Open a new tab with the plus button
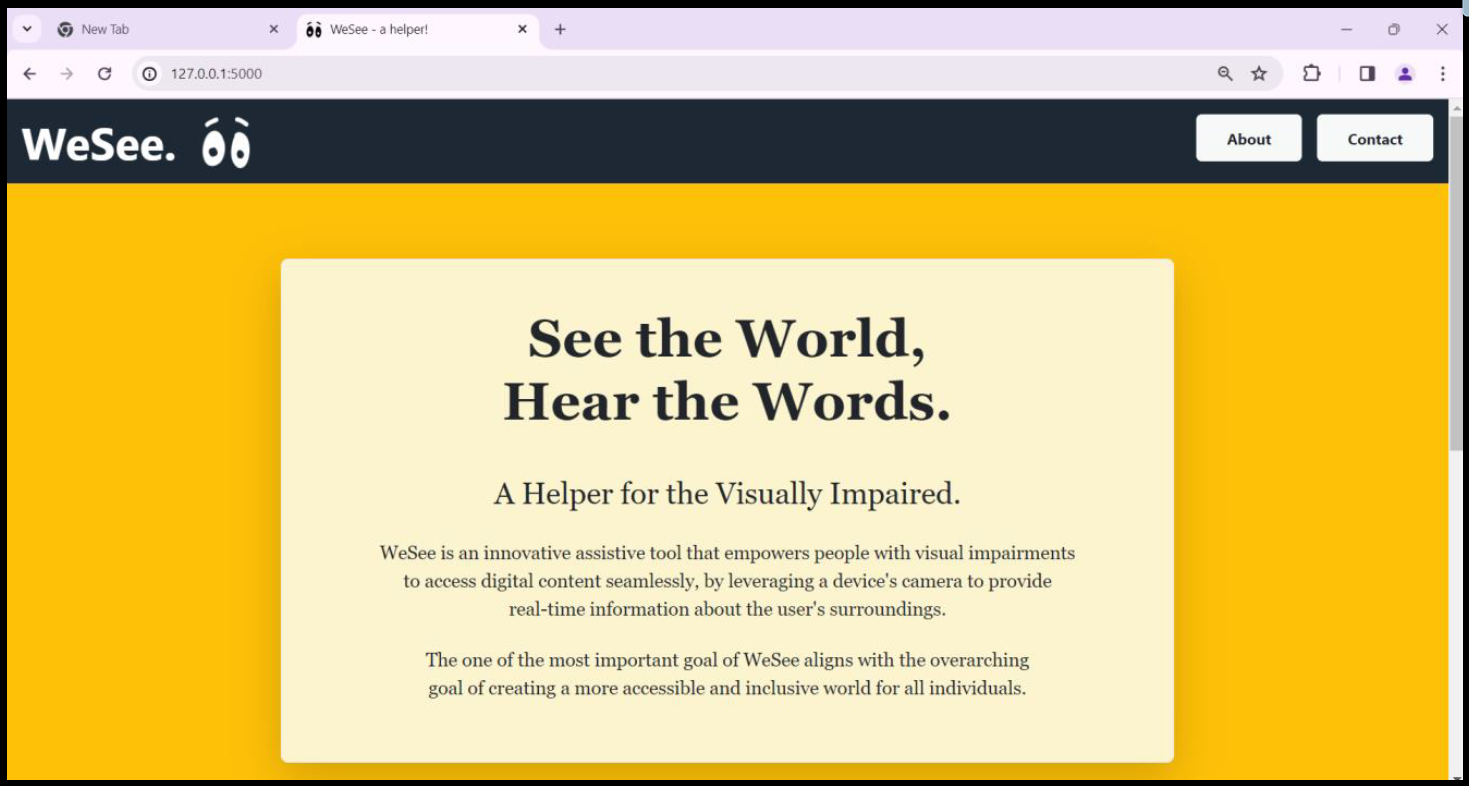 559,29
